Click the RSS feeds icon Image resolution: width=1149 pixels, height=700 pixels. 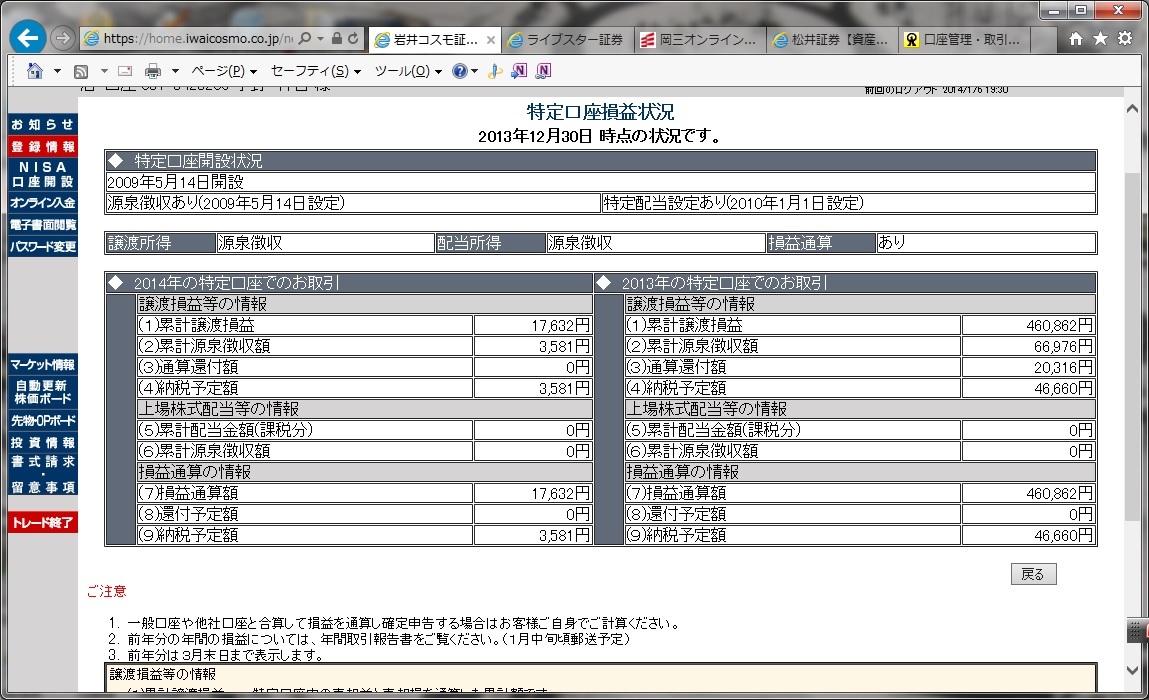coord(81,71)
